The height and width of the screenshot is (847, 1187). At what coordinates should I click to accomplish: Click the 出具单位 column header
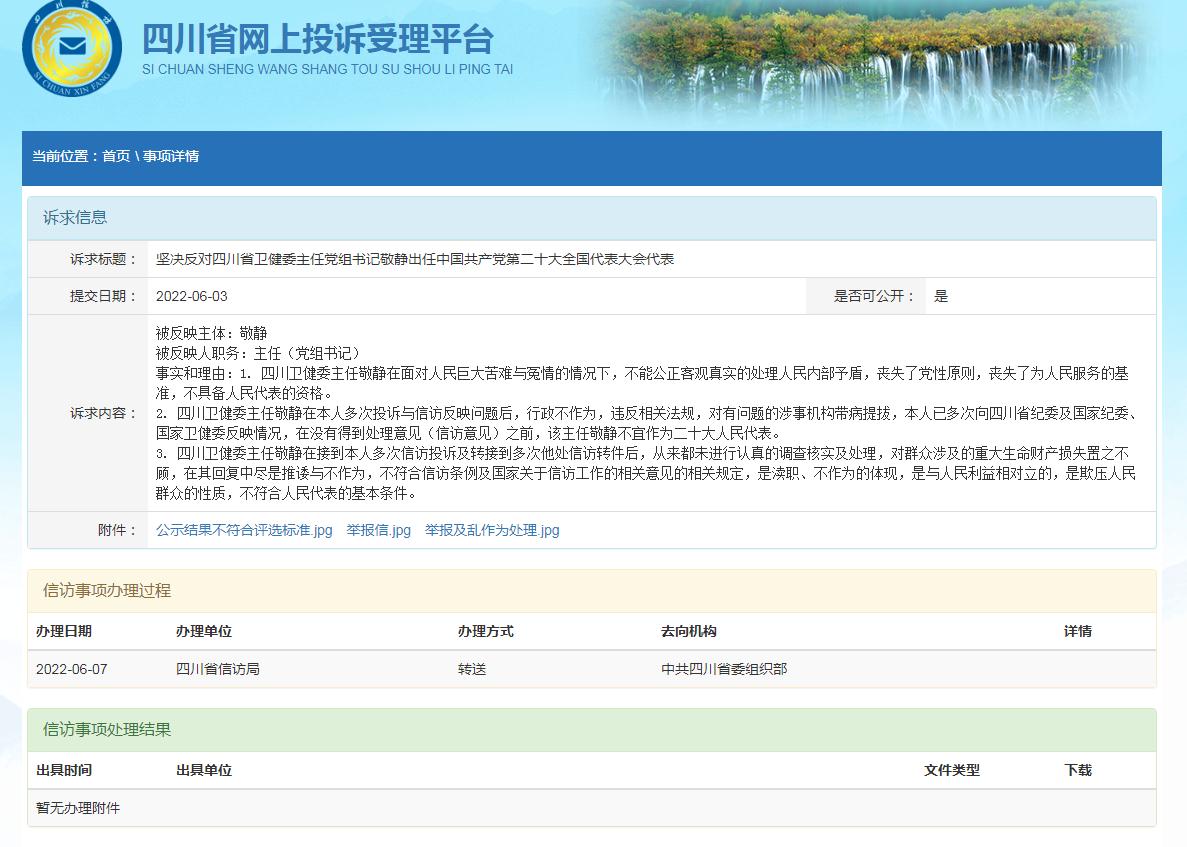point(204,771)
